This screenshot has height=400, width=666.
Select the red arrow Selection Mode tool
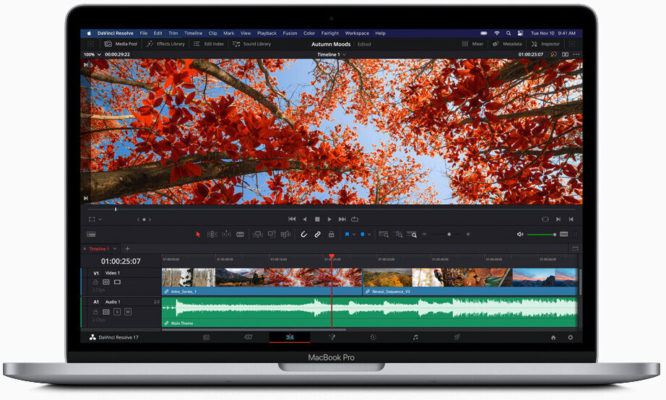tap(198, 234)
